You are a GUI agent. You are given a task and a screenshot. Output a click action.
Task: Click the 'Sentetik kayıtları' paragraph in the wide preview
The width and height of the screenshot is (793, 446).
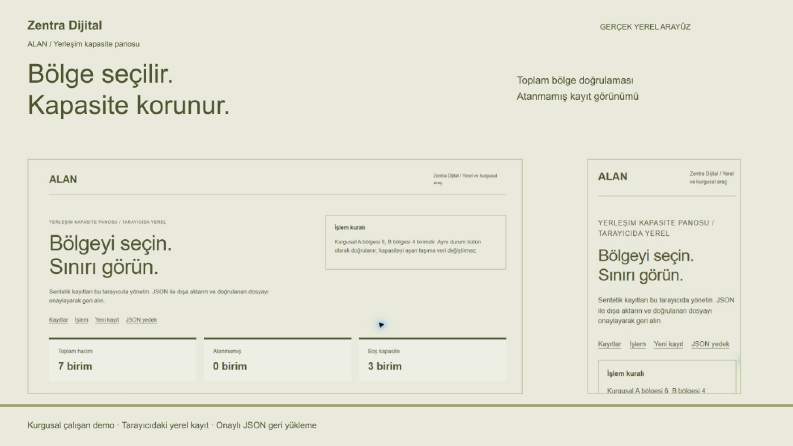point(159,296)
